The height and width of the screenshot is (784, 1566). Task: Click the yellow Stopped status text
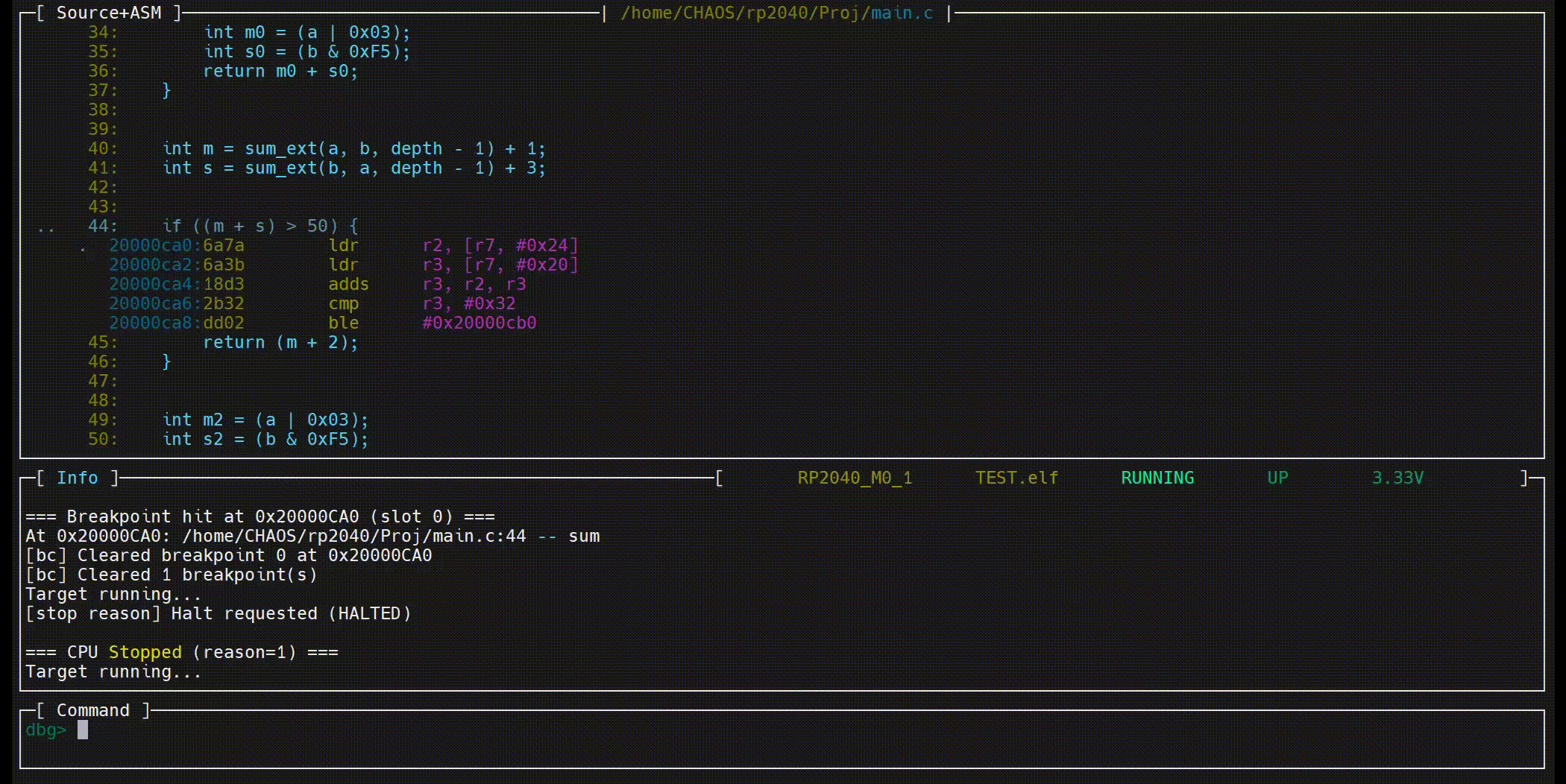(x=145, y=652)
